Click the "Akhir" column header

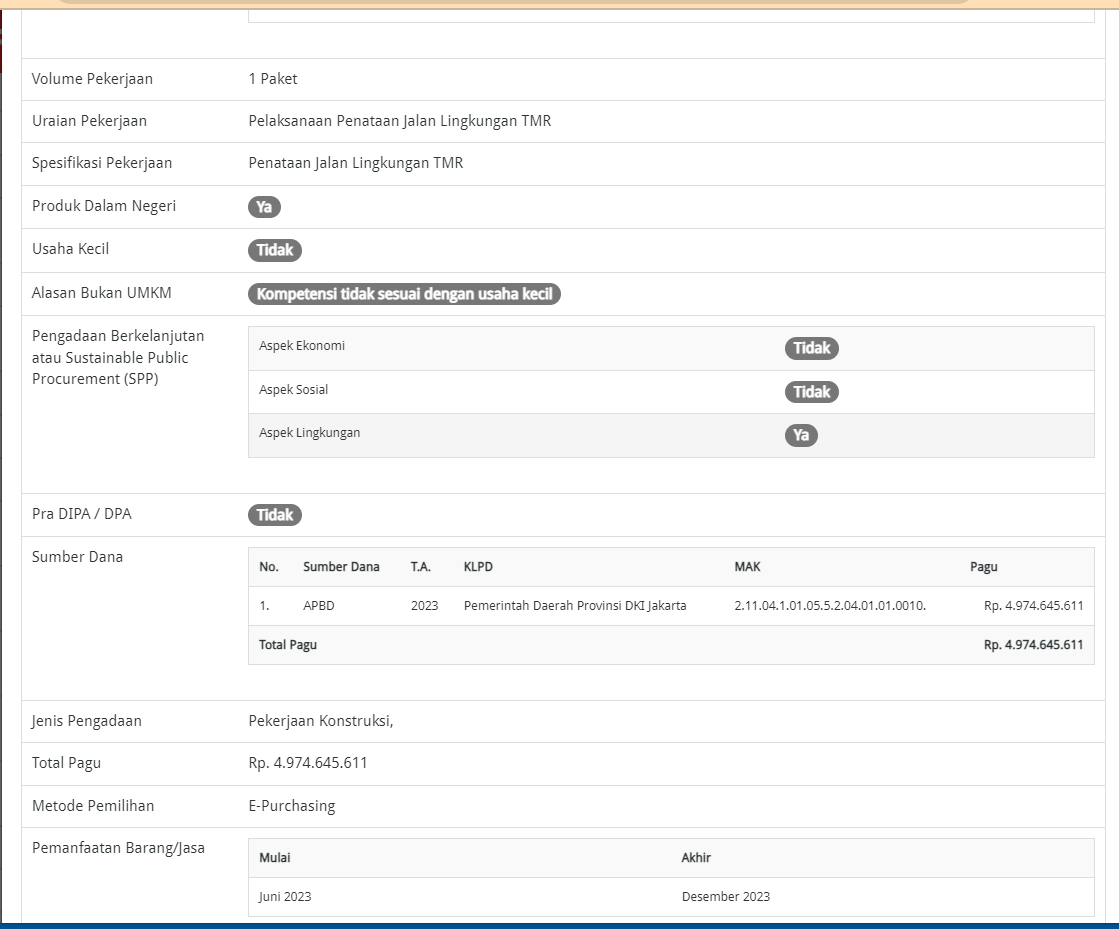point(696,858)
